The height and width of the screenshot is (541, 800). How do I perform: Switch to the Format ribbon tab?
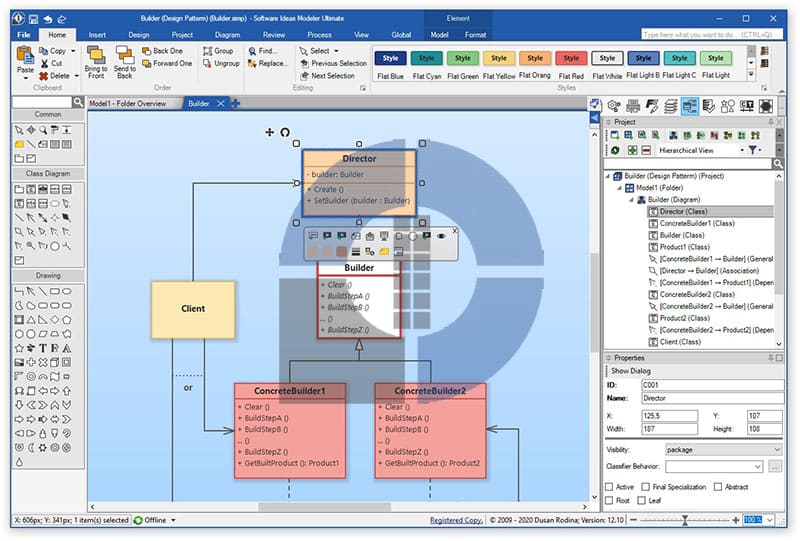click(476, 35)
